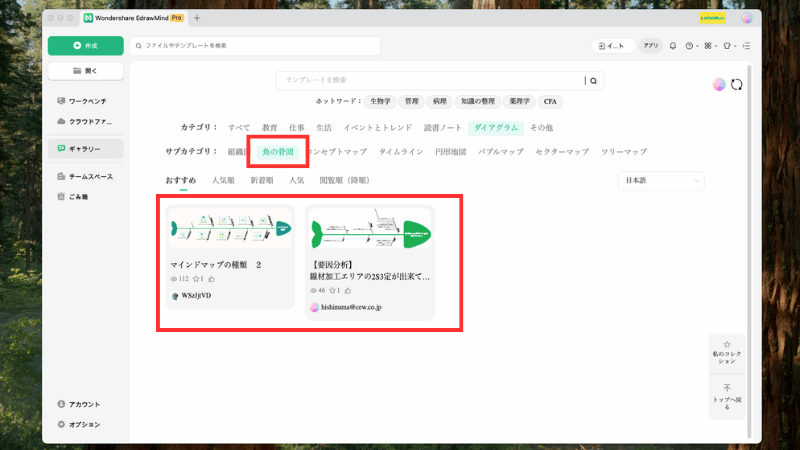Click the notification bell icon
Image resolution: width=800 pixels, height=450 pixels.
coord(673,46)
